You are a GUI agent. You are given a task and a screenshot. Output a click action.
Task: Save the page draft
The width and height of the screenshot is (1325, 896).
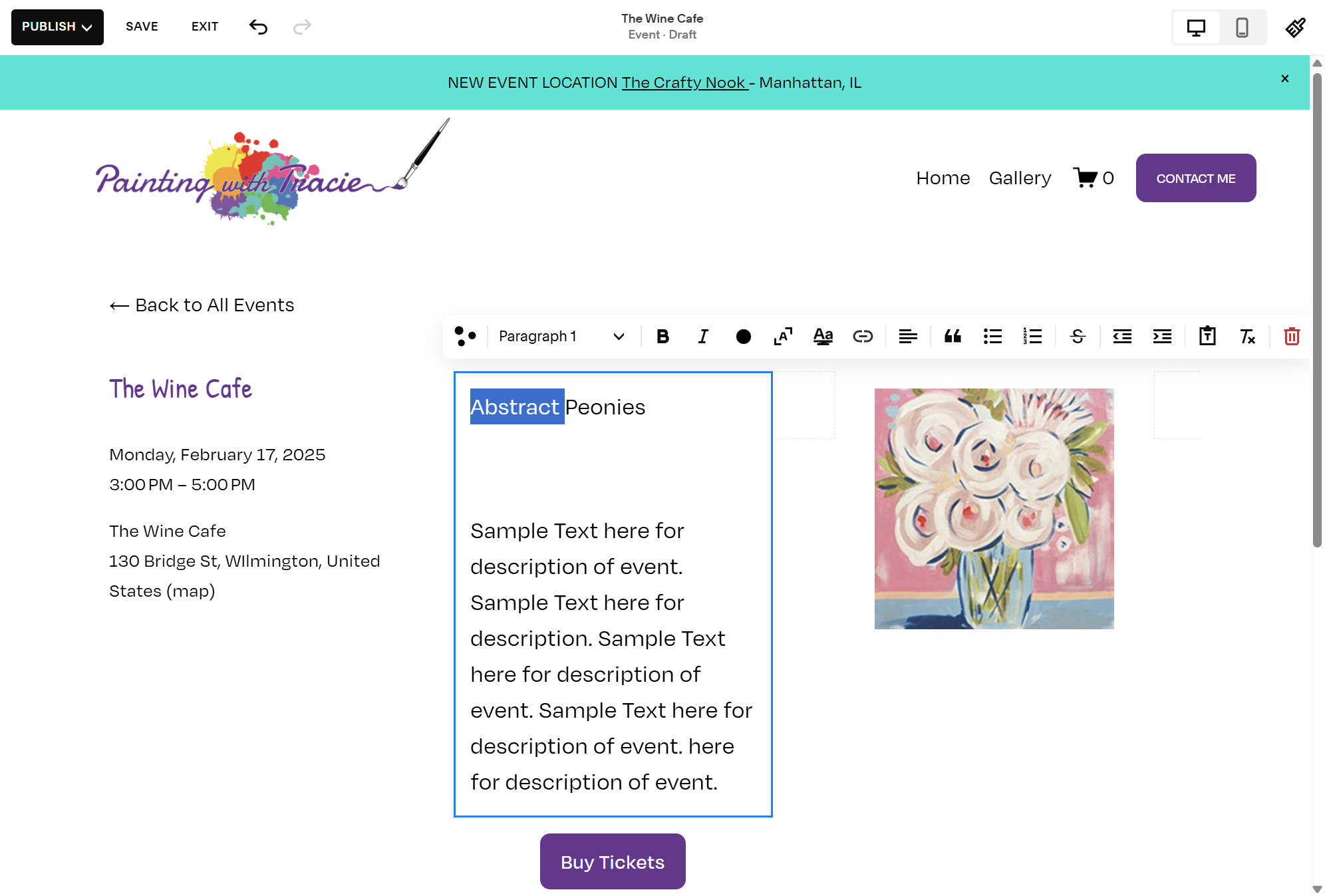point(142,27)
